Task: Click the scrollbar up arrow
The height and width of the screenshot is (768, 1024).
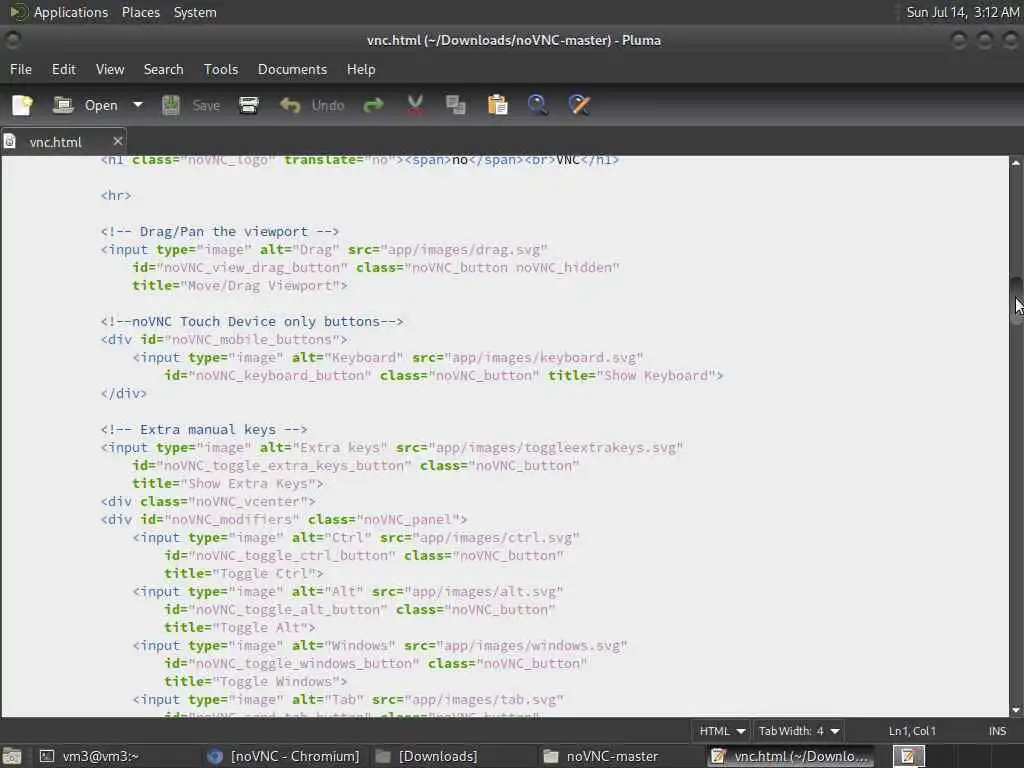Action: [x=1016, y=162]
